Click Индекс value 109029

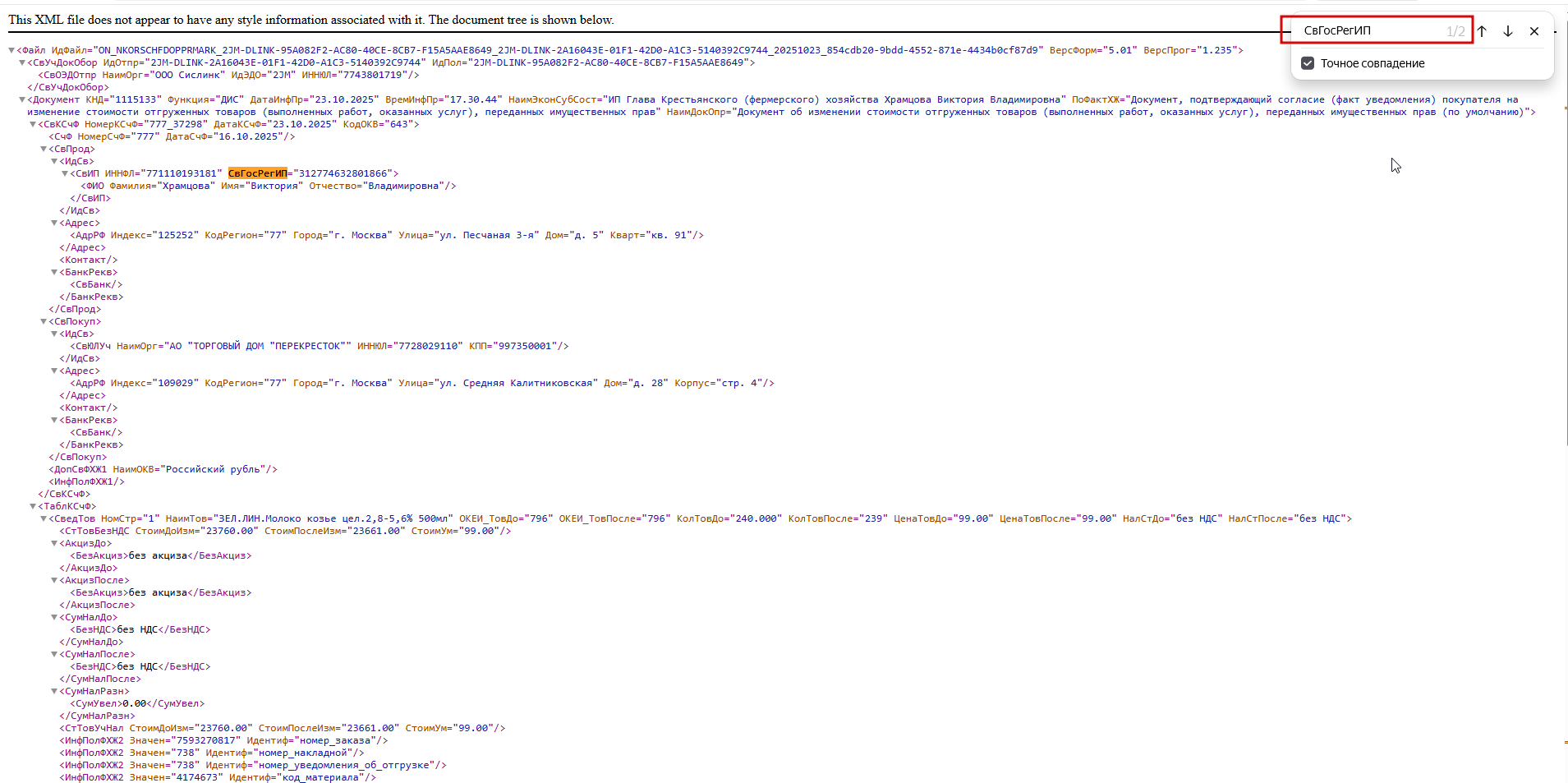pyautogui.click(x=176, y=383)
